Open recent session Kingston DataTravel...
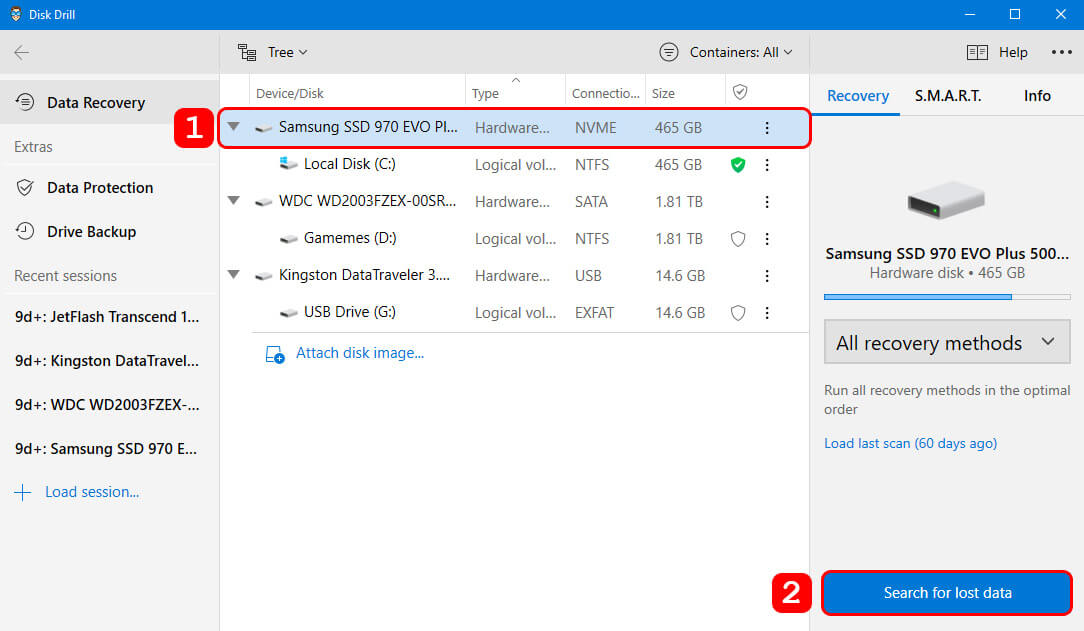 click(x=107, y=361)
